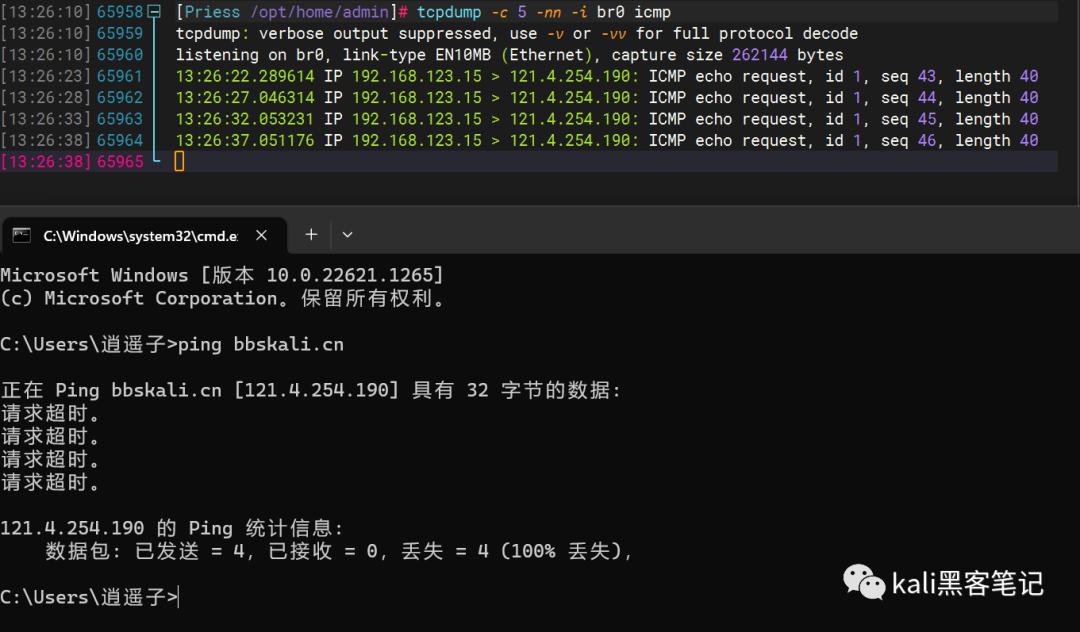Image resolution: width=1080 pixels, height=632 pixels.
Task: Click the 'seq 45' packet line
Action: pos(606,118)
